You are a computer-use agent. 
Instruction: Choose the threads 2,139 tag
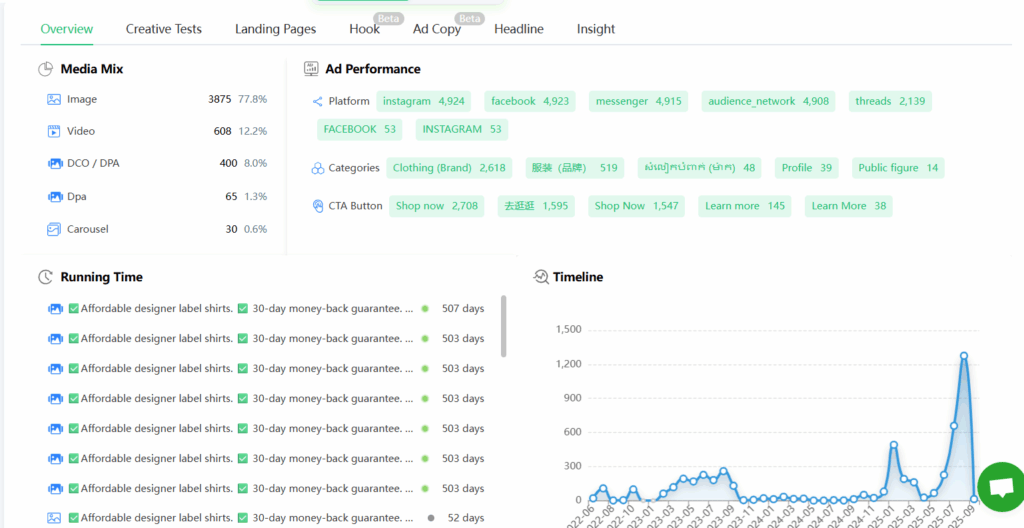tap(891, 101)
